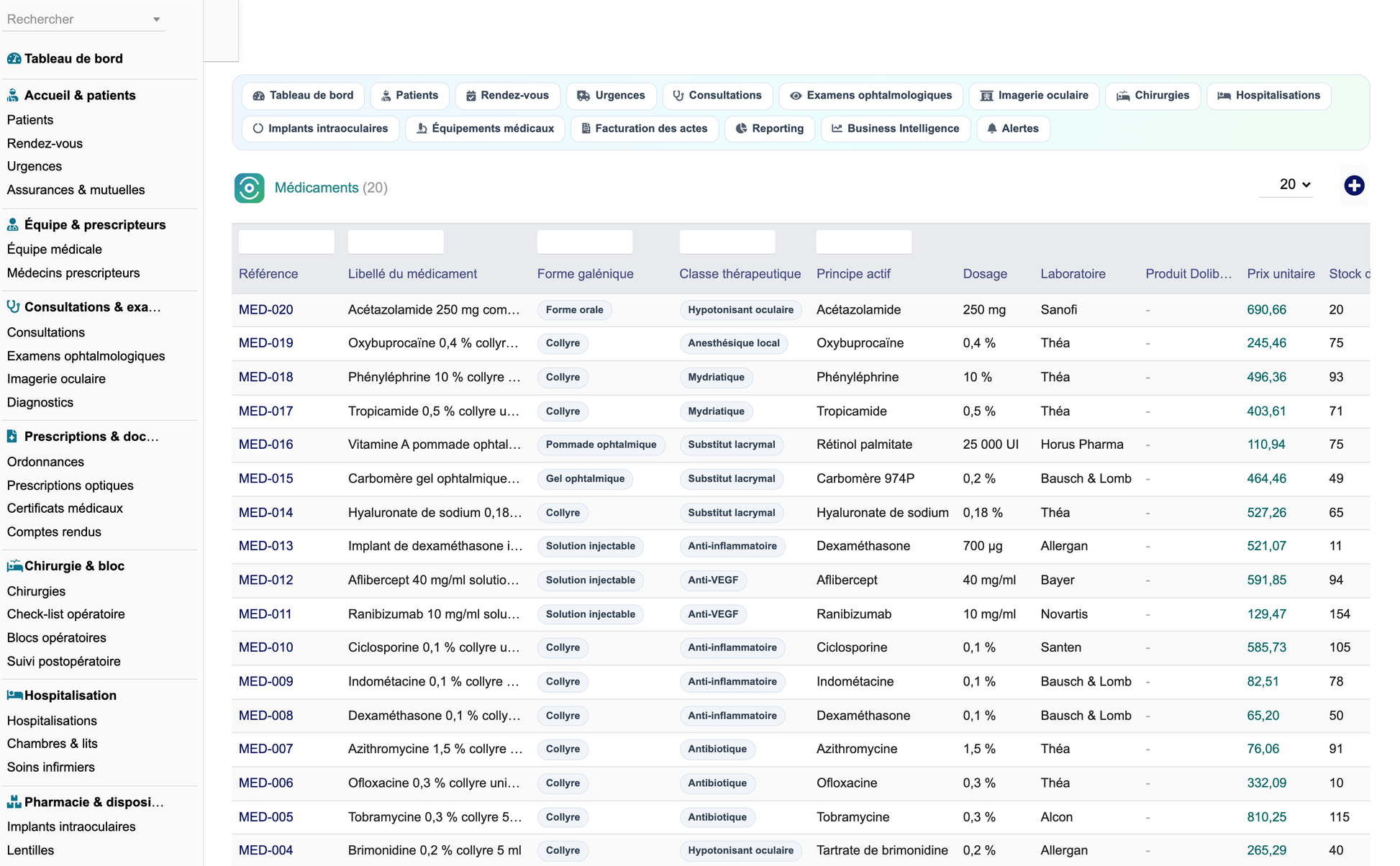Open the MED-020 reference link

coord(265,310)
